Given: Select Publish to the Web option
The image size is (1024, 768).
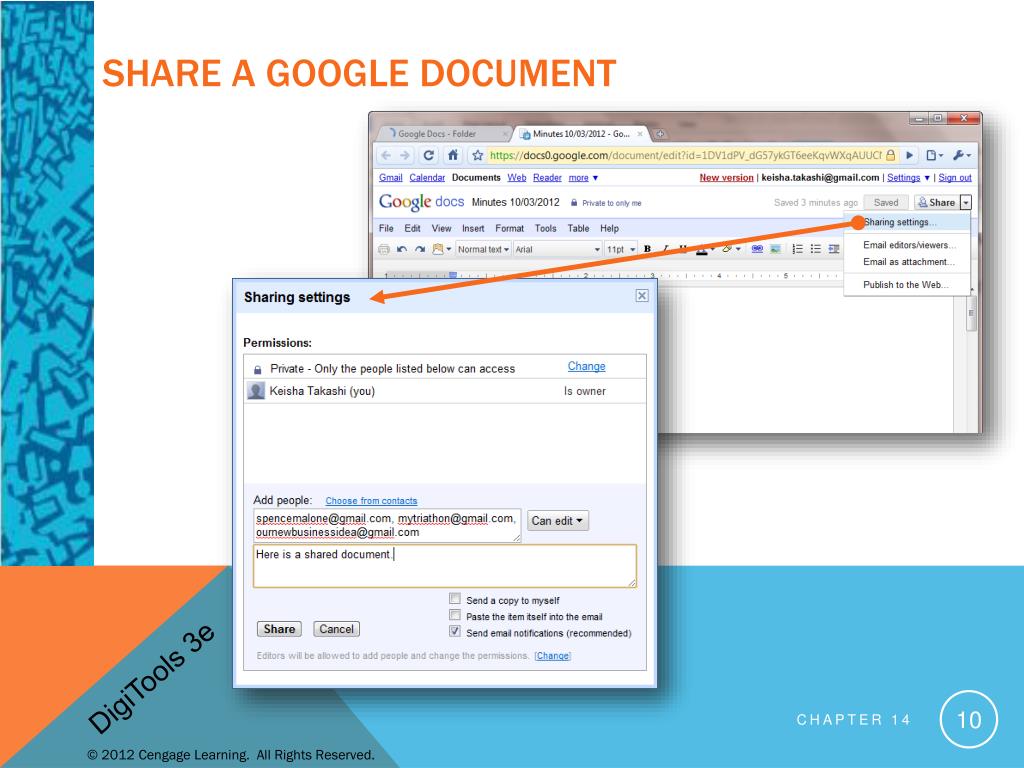Looking at the screenshot, I should click(x=906, y=285).
